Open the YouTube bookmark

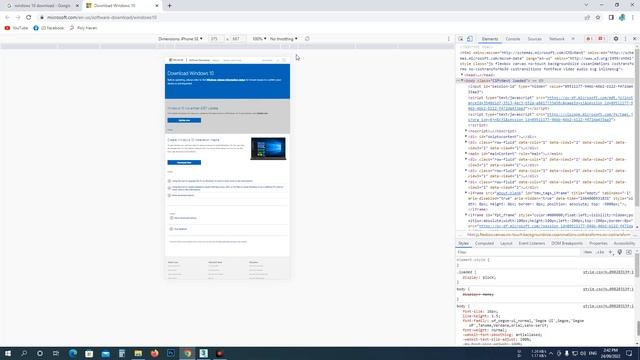[16, 28]
